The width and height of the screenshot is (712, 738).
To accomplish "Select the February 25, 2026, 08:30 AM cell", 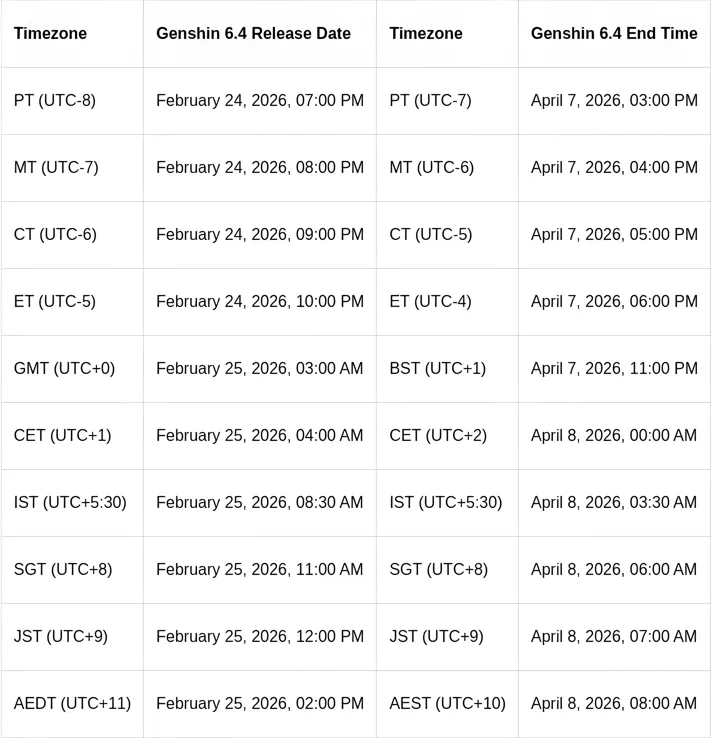I will click(x=260, y=503).
